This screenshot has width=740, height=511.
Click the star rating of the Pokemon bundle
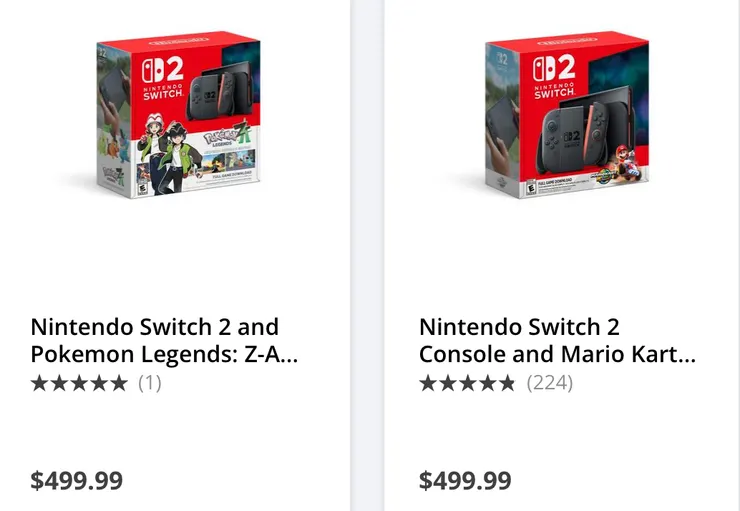tap(79, 382)
